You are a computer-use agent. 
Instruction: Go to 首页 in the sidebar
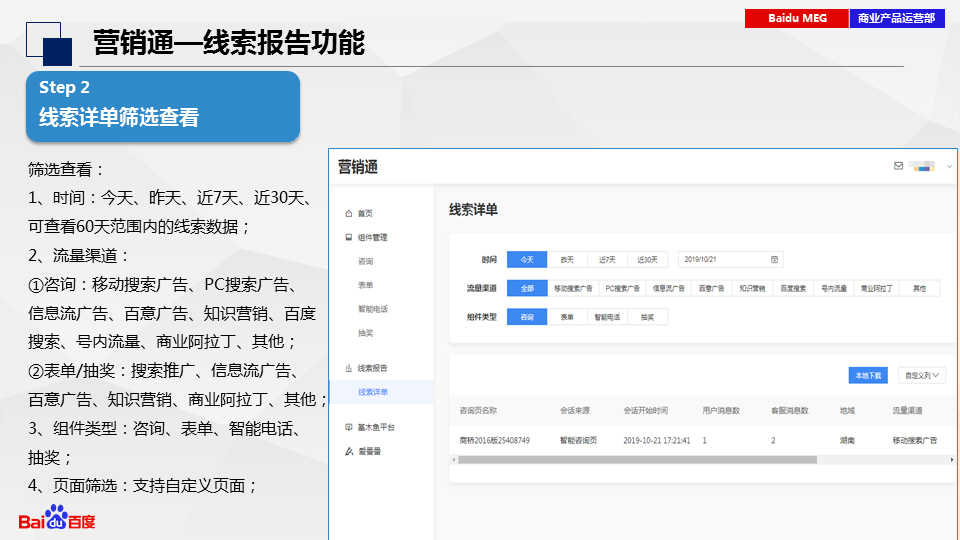coord(365,214)
